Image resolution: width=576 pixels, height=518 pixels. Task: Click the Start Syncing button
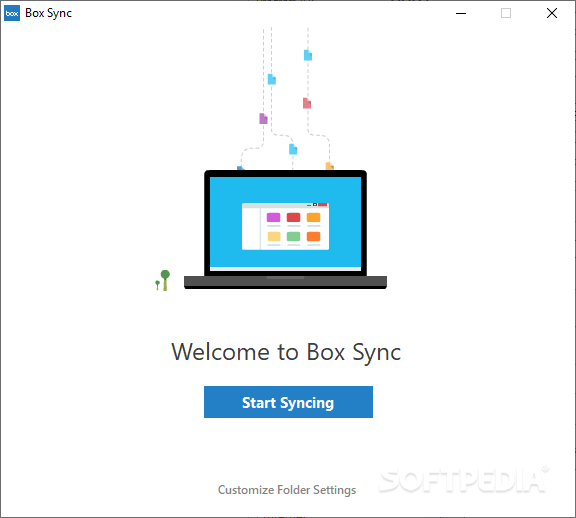pos(288,402)
